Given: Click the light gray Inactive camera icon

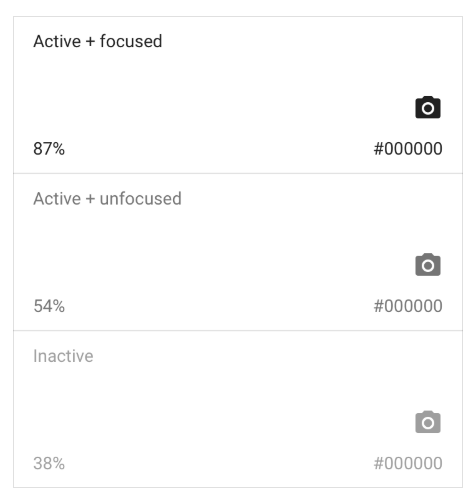Looking at the screenshot, I should [x=428, y=422].
